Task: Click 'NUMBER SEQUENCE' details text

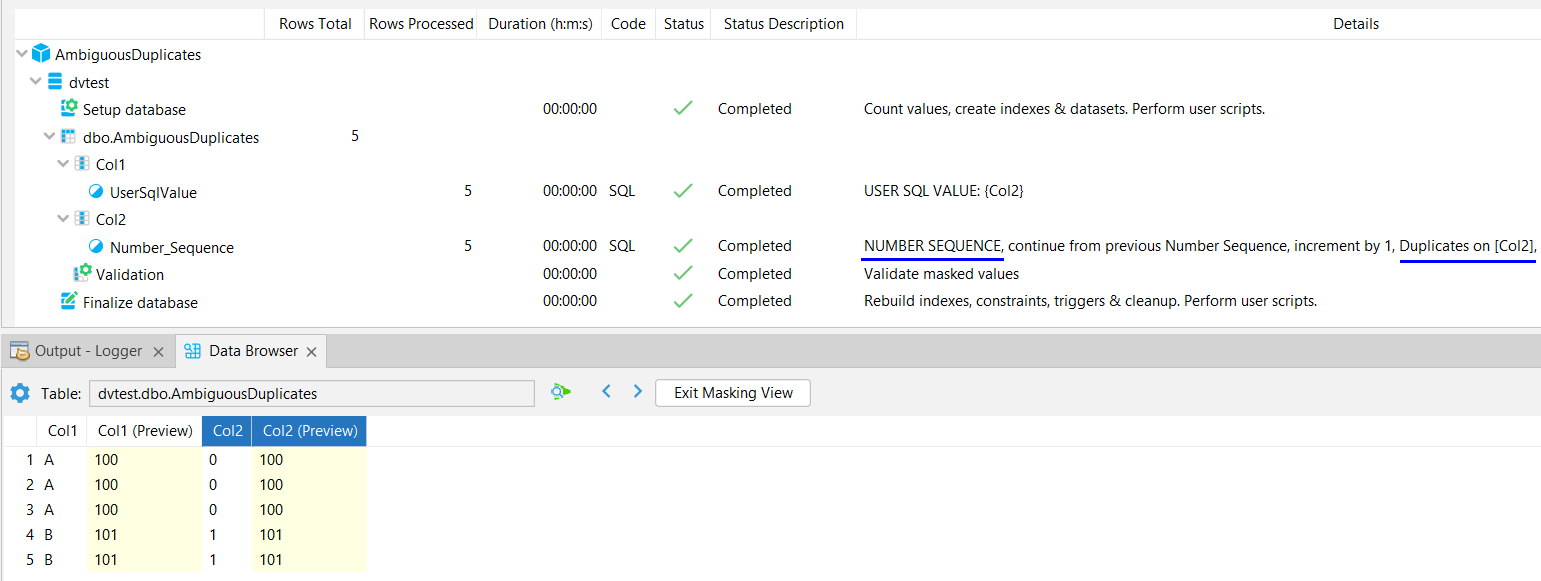Action: 933,246
